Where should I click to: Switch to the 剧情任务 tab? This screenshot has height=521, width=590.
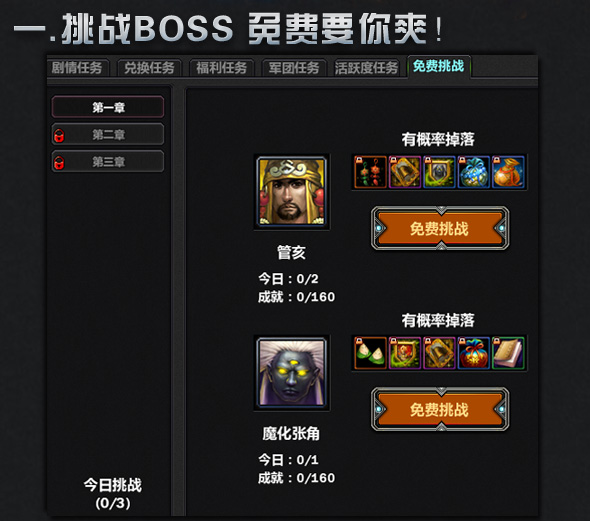coord(78,68)
